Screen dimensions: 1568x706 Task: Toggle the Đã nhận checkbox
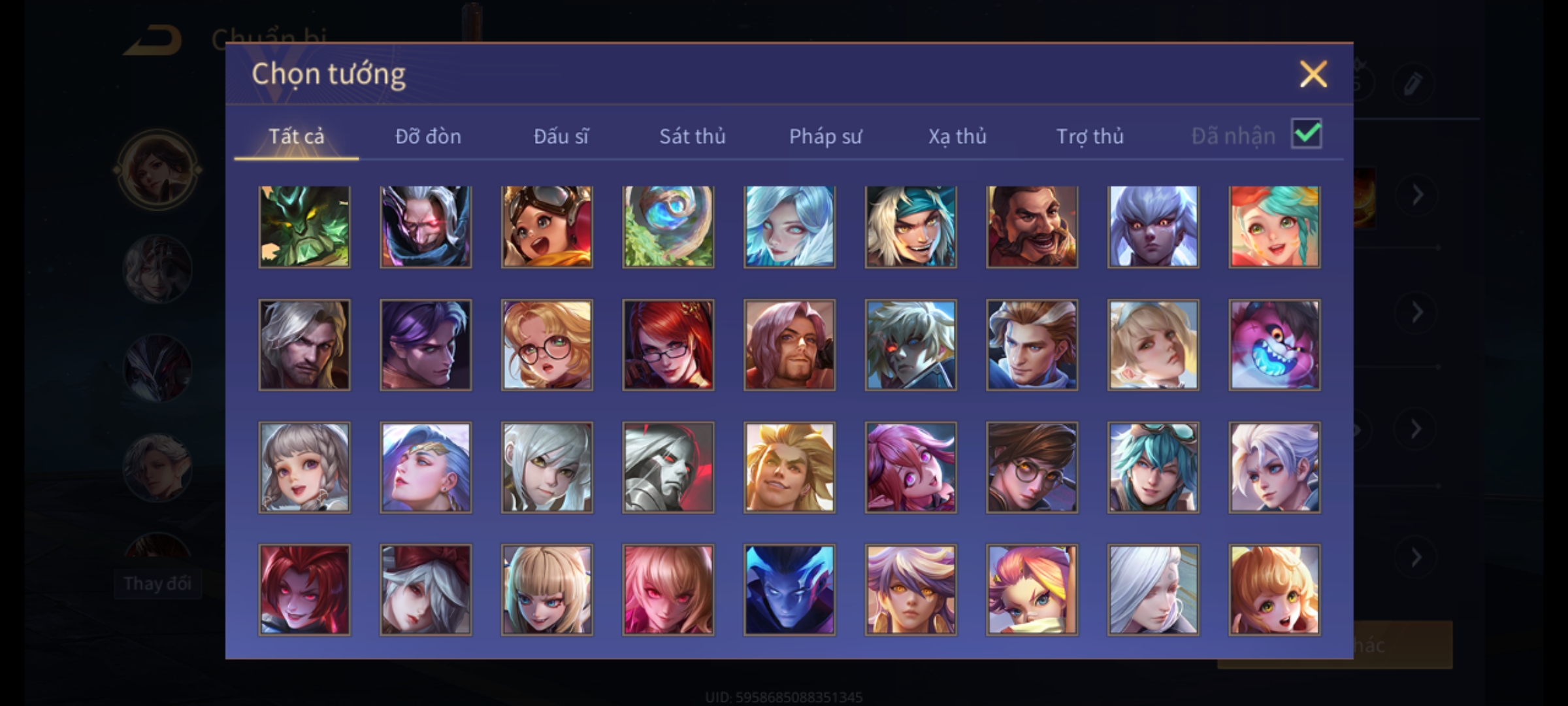pos(1307,134)
